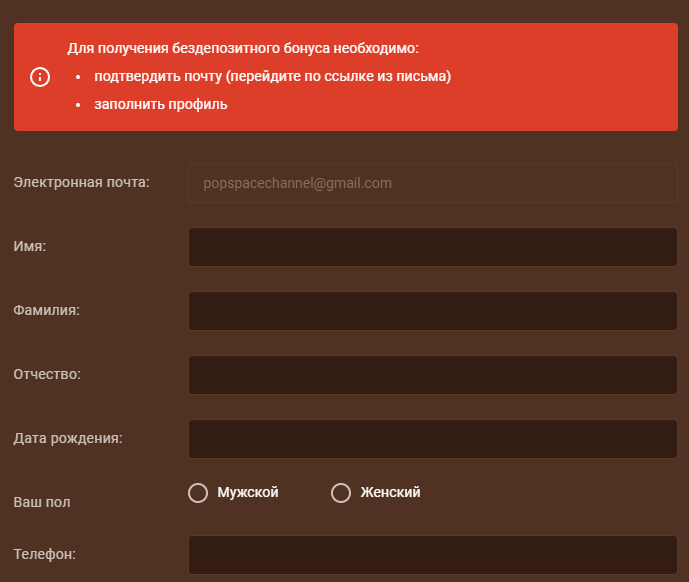The image size is (689, 582).
Task: Click the 'Имя:' field label
Action: pos(30,246)
